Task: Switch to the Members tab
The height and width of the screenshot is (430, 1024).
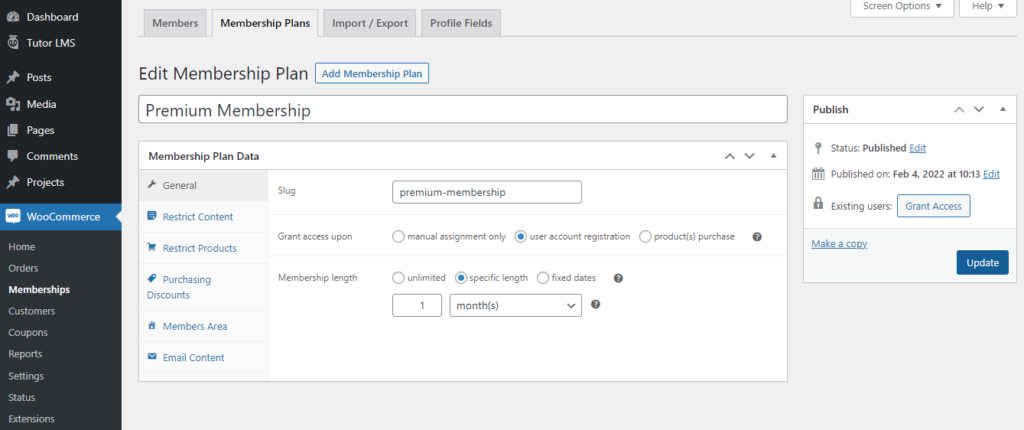Action: click(x=175, y=23)
